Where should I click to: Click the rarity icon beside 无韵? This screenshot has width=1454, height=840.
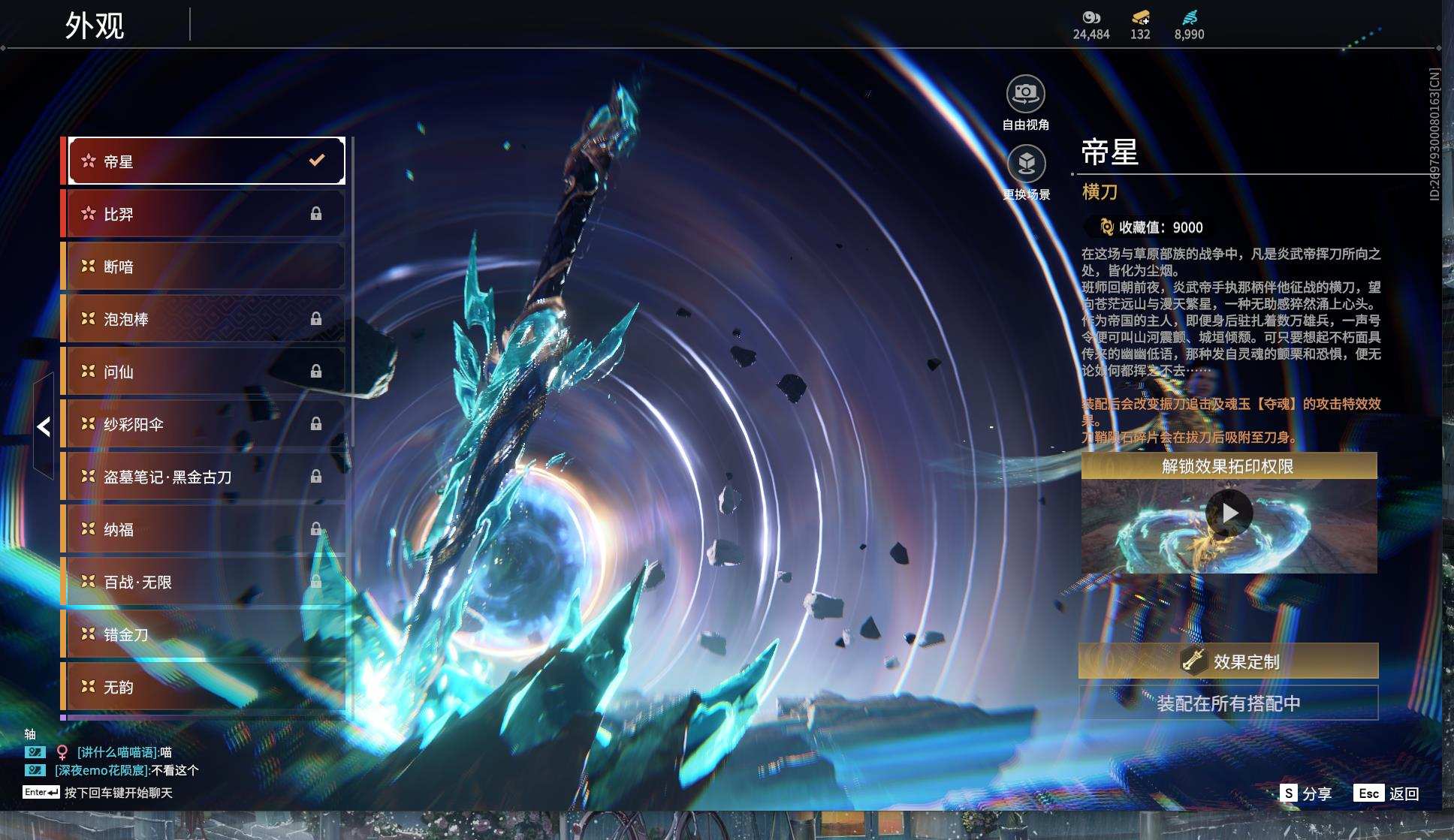(89, 687)
